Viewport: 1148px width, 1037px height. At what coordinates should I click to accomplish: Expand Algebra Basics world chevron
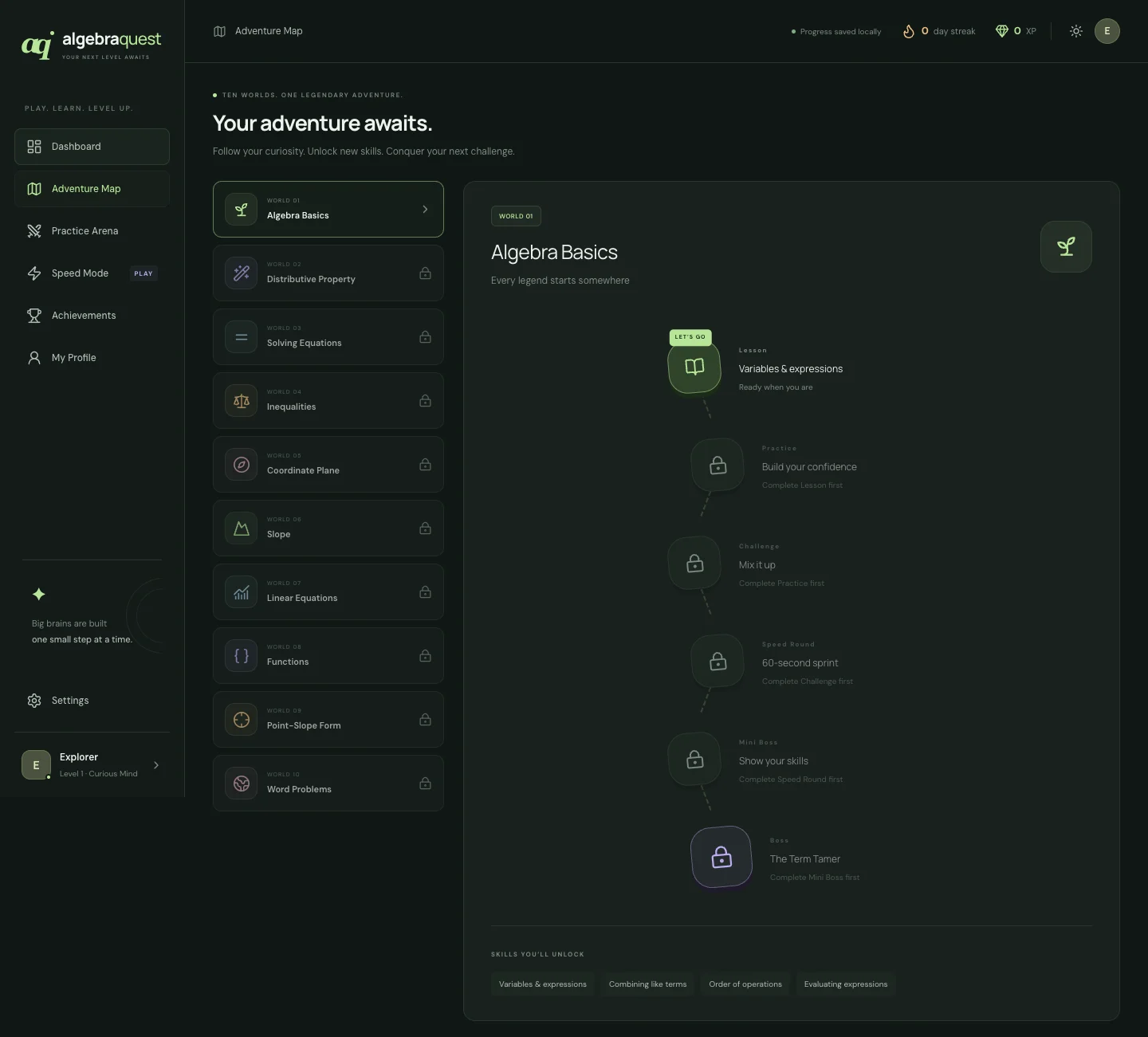click(x=425, y=210)
